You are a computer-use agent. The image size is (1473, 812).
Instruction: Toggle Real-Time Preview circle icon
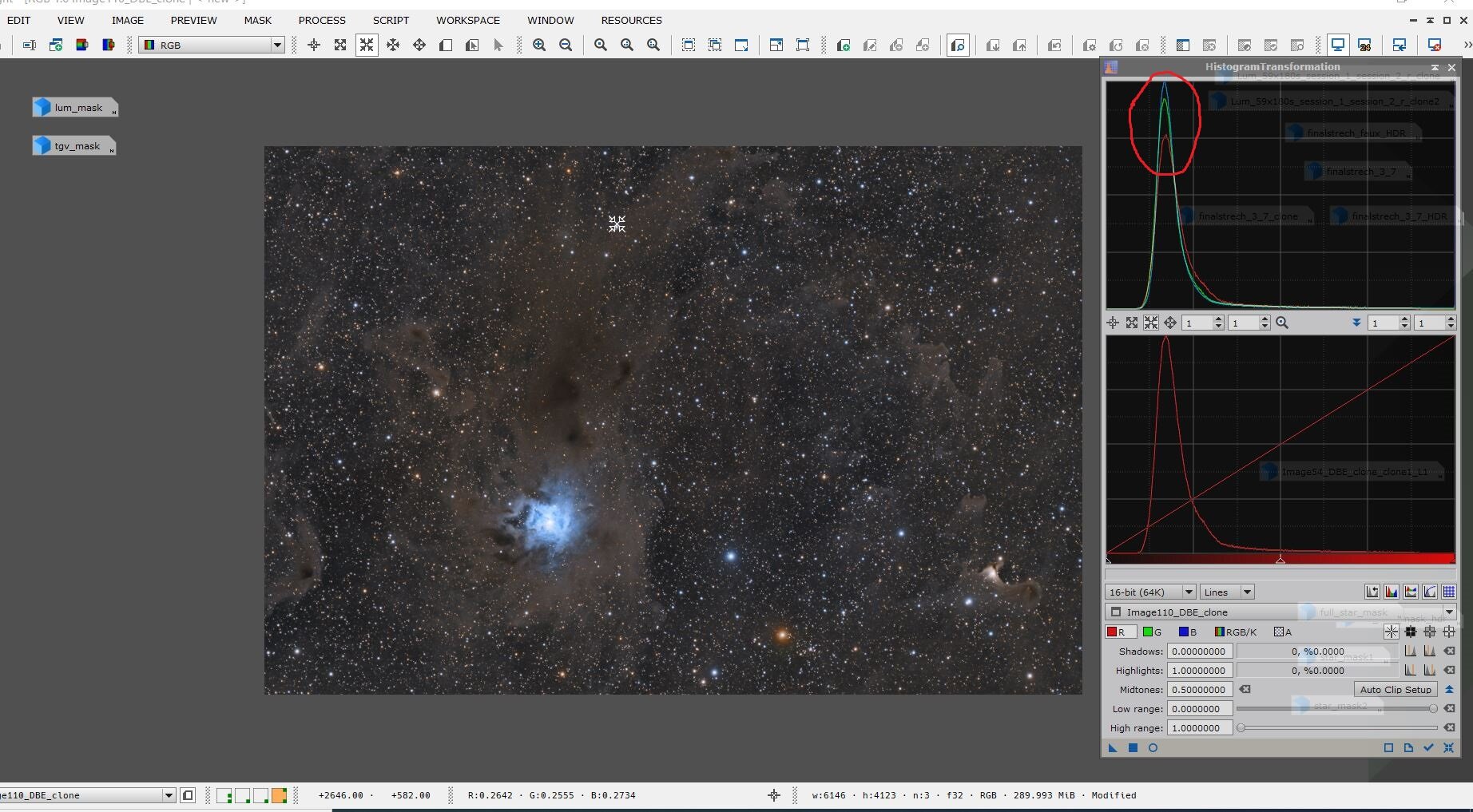(1153, 748)
